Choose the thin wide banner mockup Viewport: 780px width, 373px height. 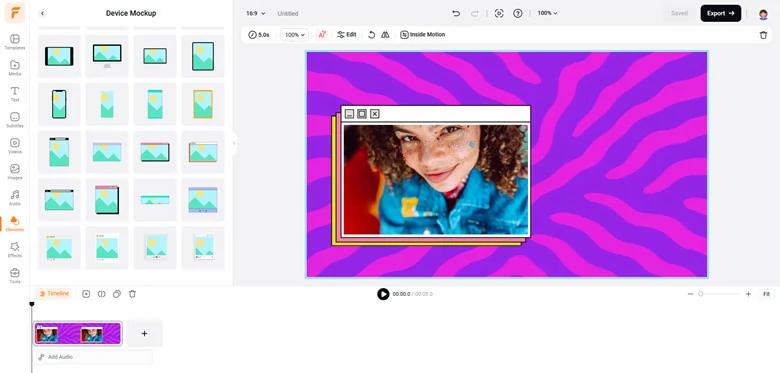click(x=155, y=200)
